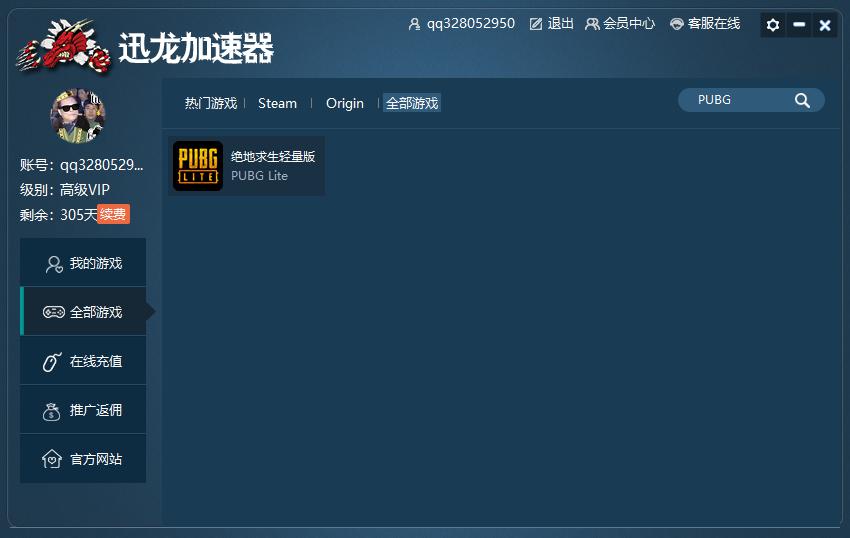Click the PUBG Lite subtitle text
The image size is (850, 538).
[259, 176]
